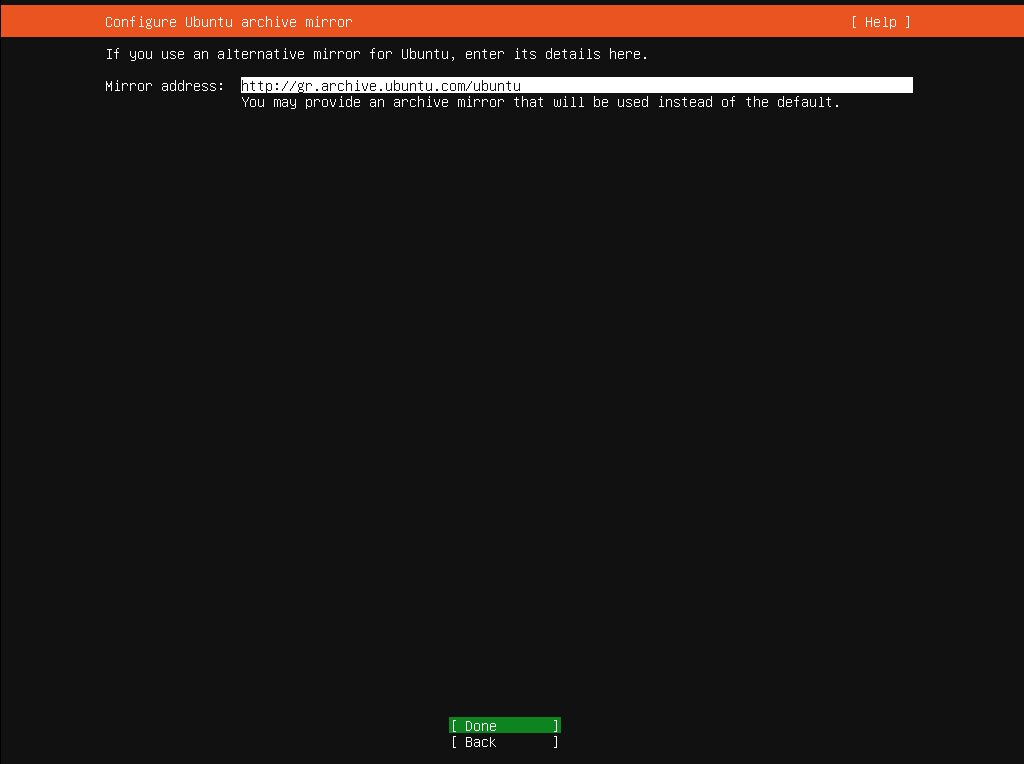Select the http://gr.archive.ubuntu.com/ubuntu text
This screenshot has height=764, width=1024.
tap(380, 85)
